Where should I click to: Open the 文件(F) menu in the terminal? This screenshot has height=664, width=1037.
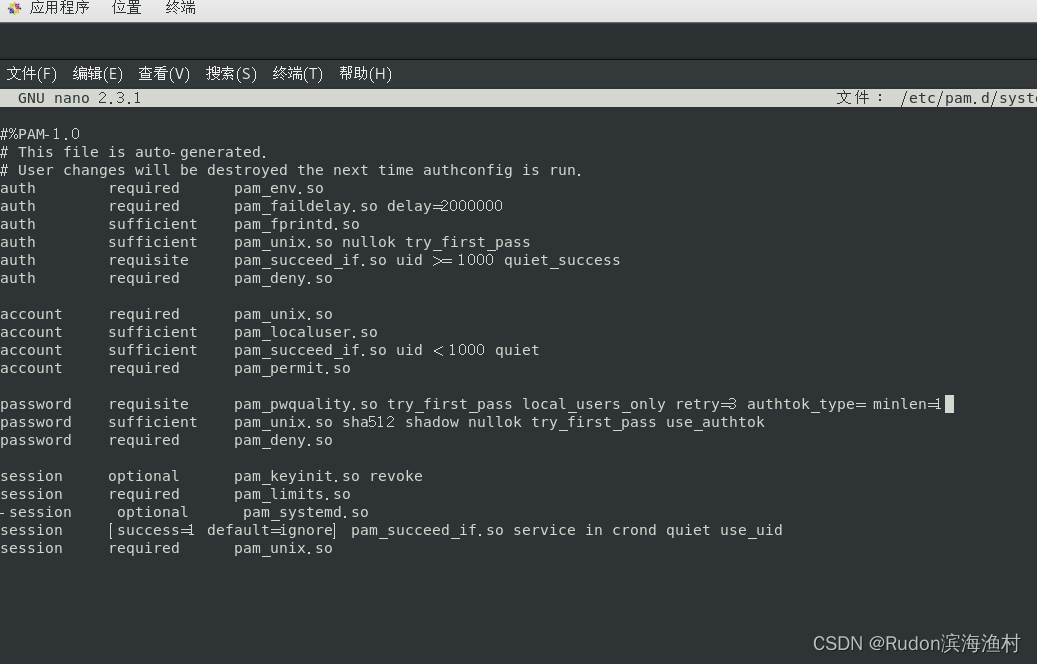(31, 73)
